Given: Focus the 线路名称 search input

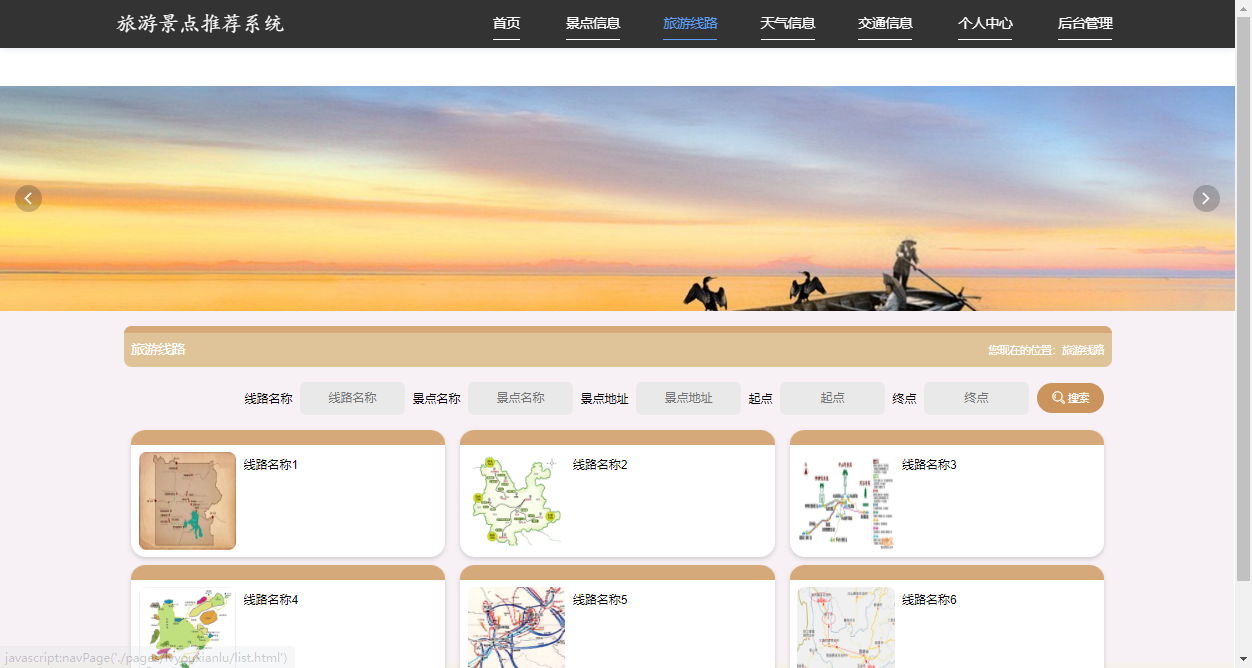Looking at the screenshot, I should pos(352,398).
